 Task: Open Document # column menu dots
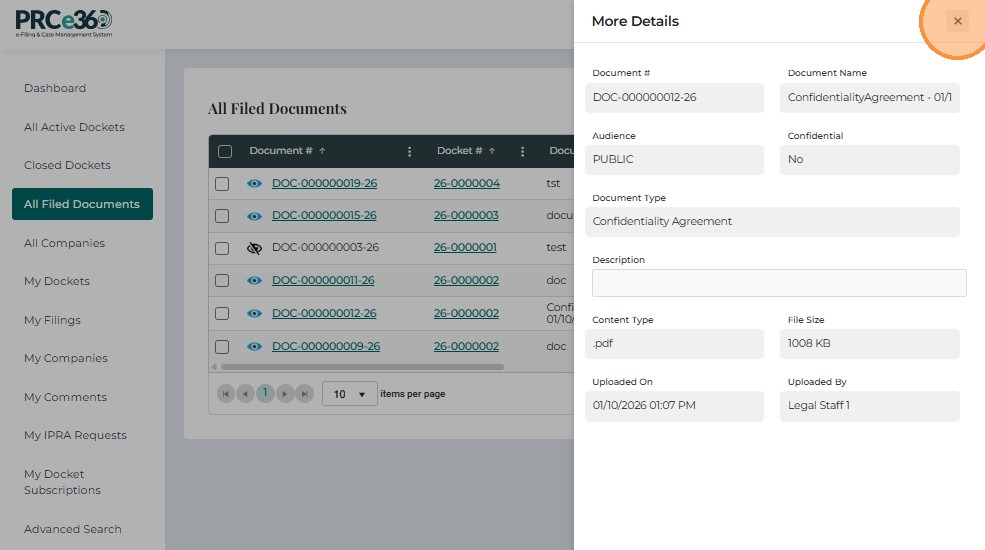[x=410, y=151]
